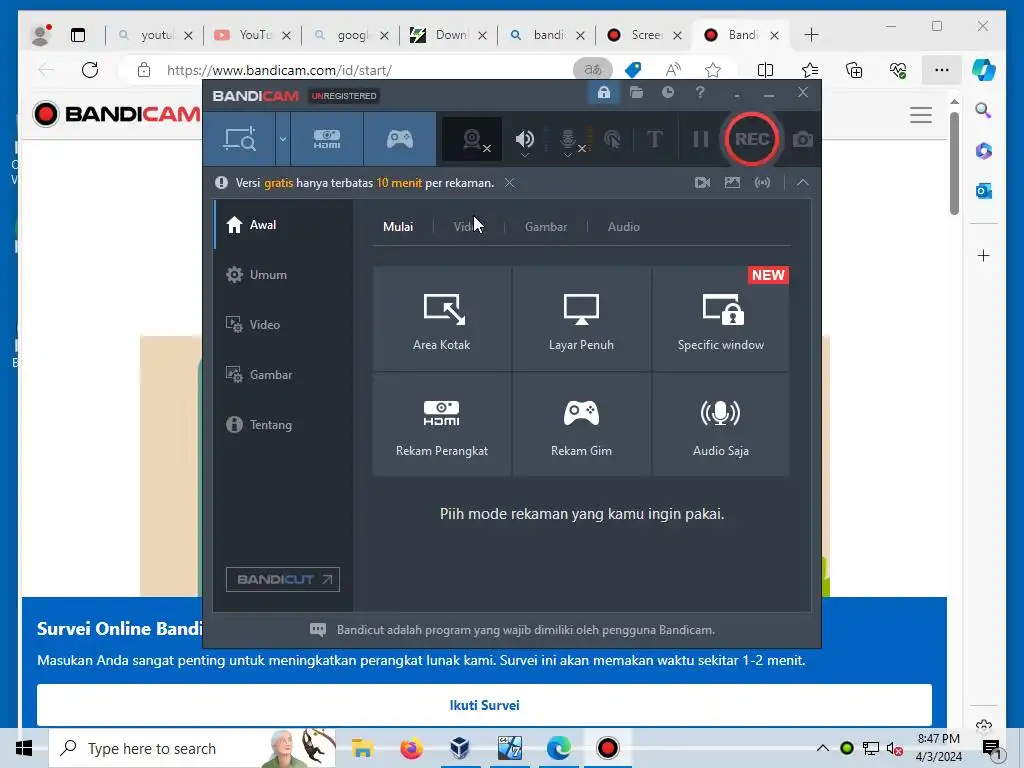
Task: Toggle the webcam overlay icon
Action: [473, 139]
